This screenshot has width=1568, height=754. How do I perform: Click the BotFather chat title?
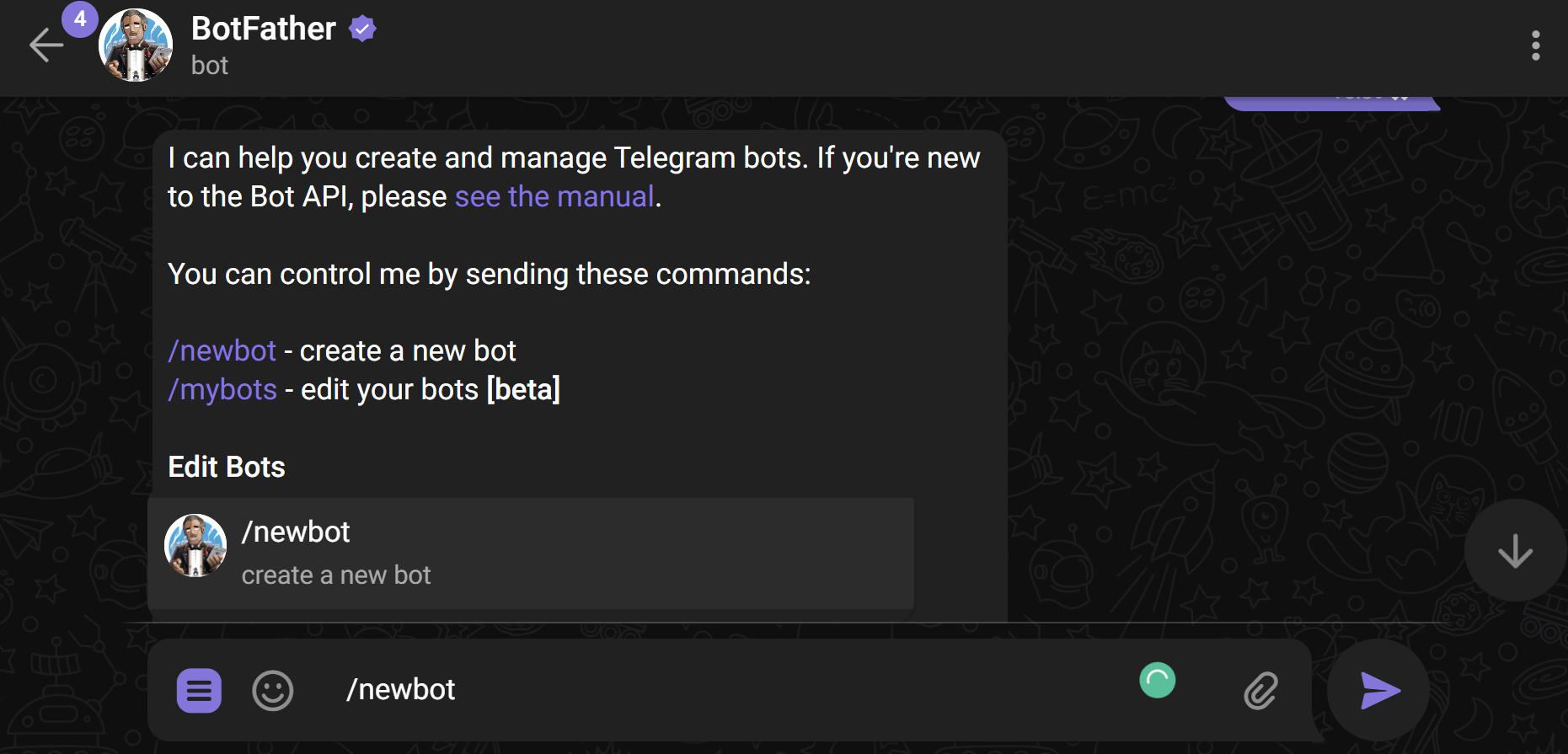click(263, 29)
